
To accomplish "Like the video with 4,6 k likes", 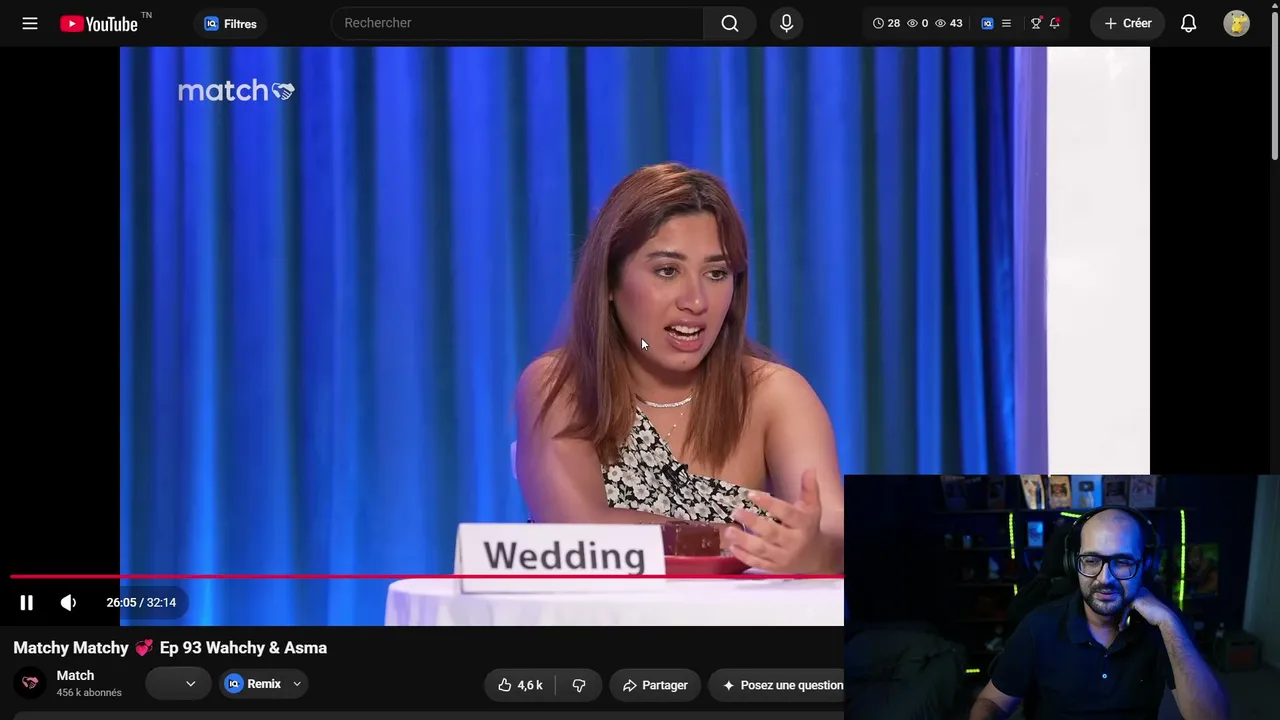I will (521, 685).
